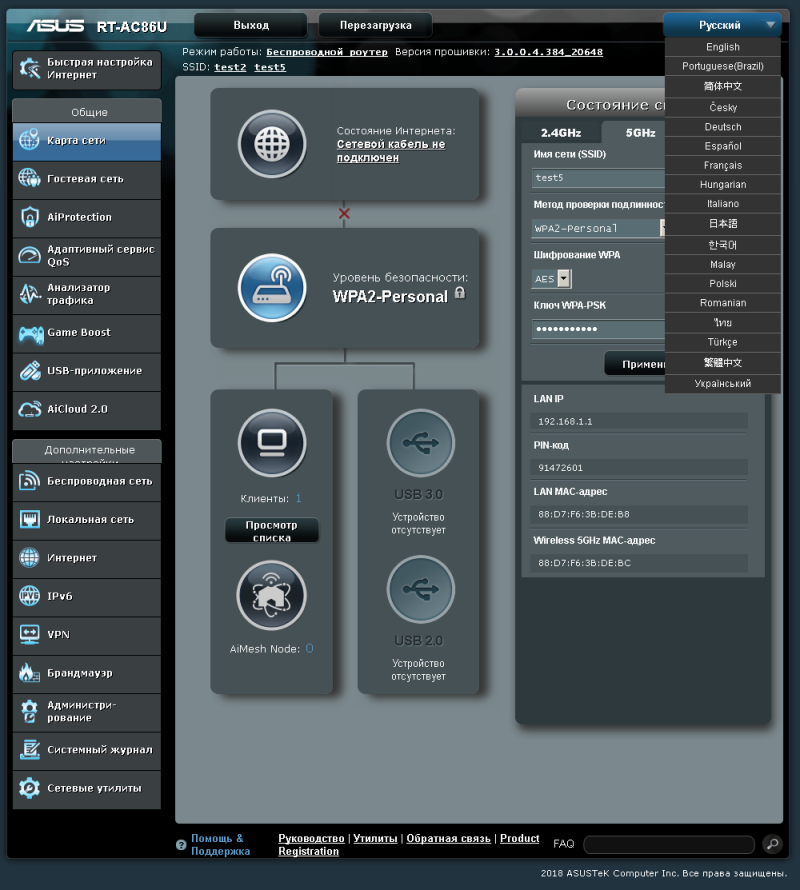Click the FAQ search magnifier icon

point(772,844)
